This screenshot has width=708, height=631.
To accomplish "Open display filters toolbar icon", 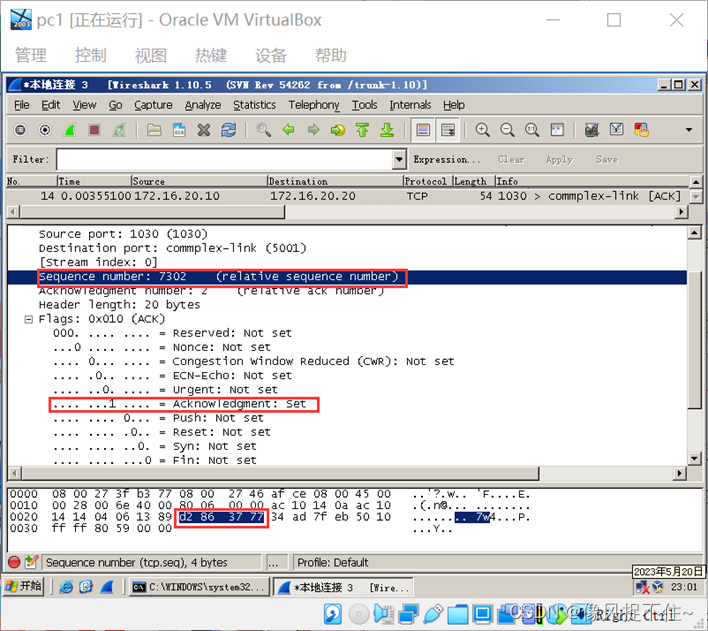I will click(x=616, y=130).
